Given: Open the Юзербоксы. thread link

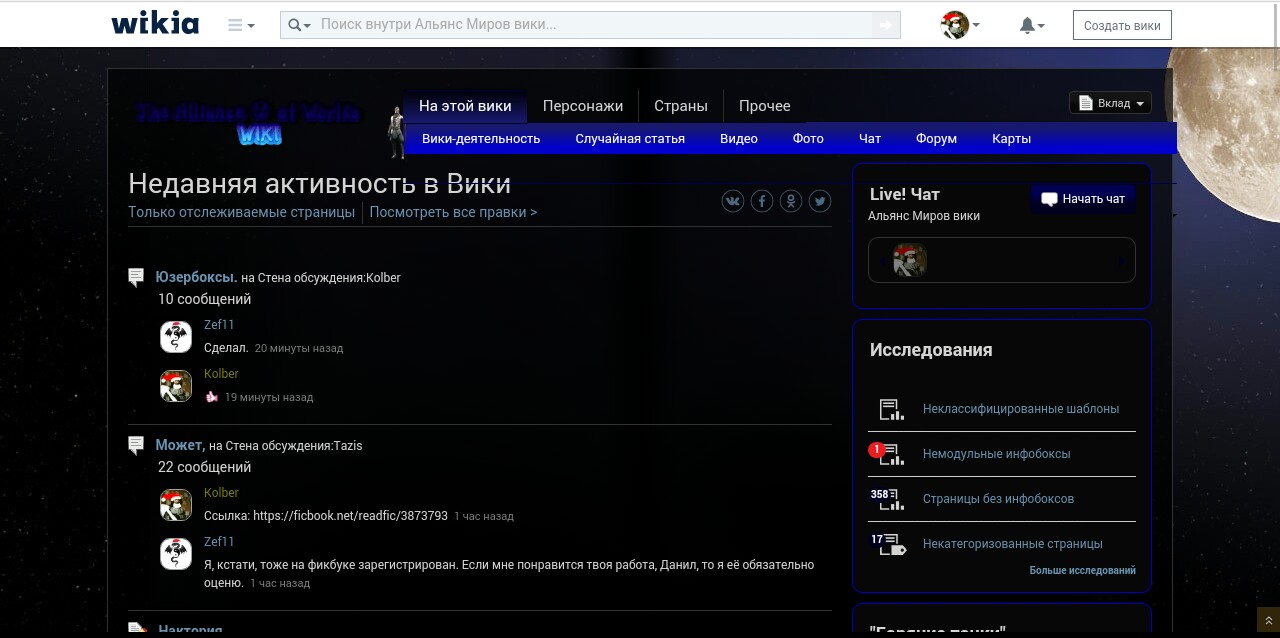Looking at the screenshot, I should pyautogui.click(x=196, y=277).
